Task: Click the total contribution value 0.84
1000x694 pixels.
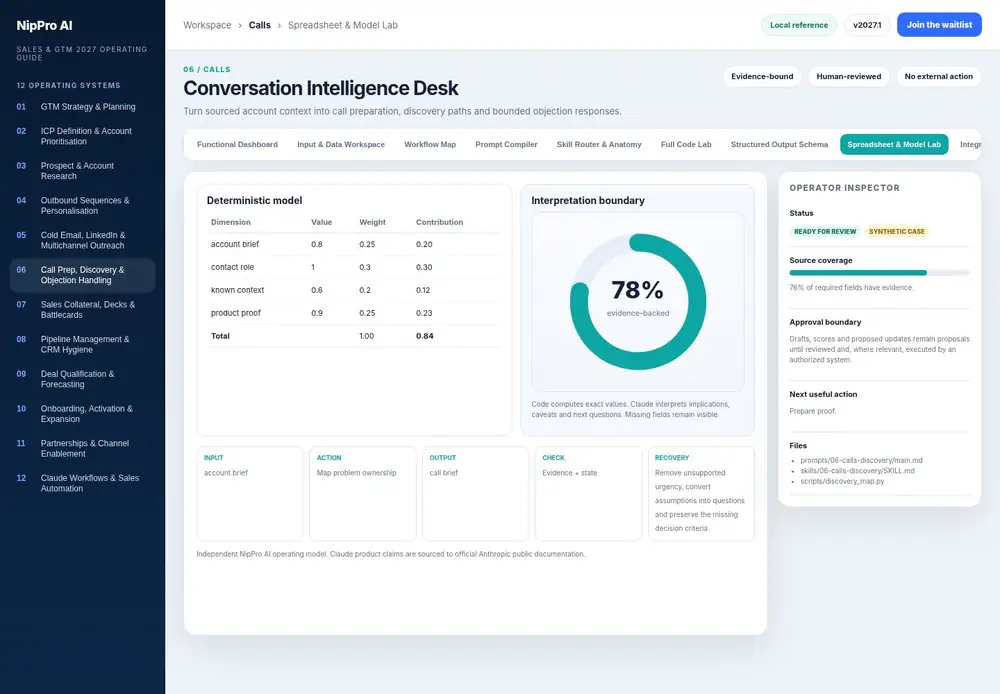Action: 425,336
